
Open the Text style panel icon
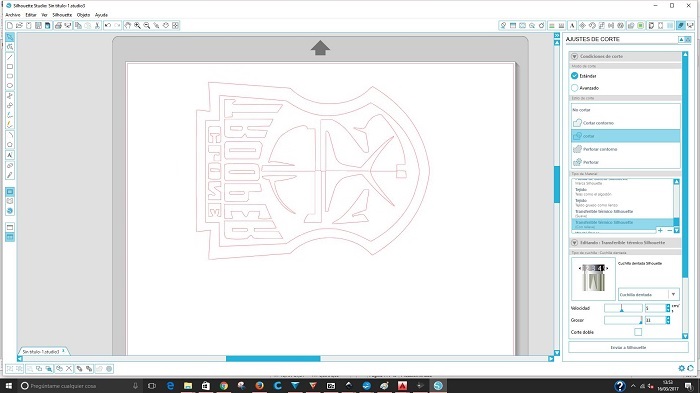[572, 25]
